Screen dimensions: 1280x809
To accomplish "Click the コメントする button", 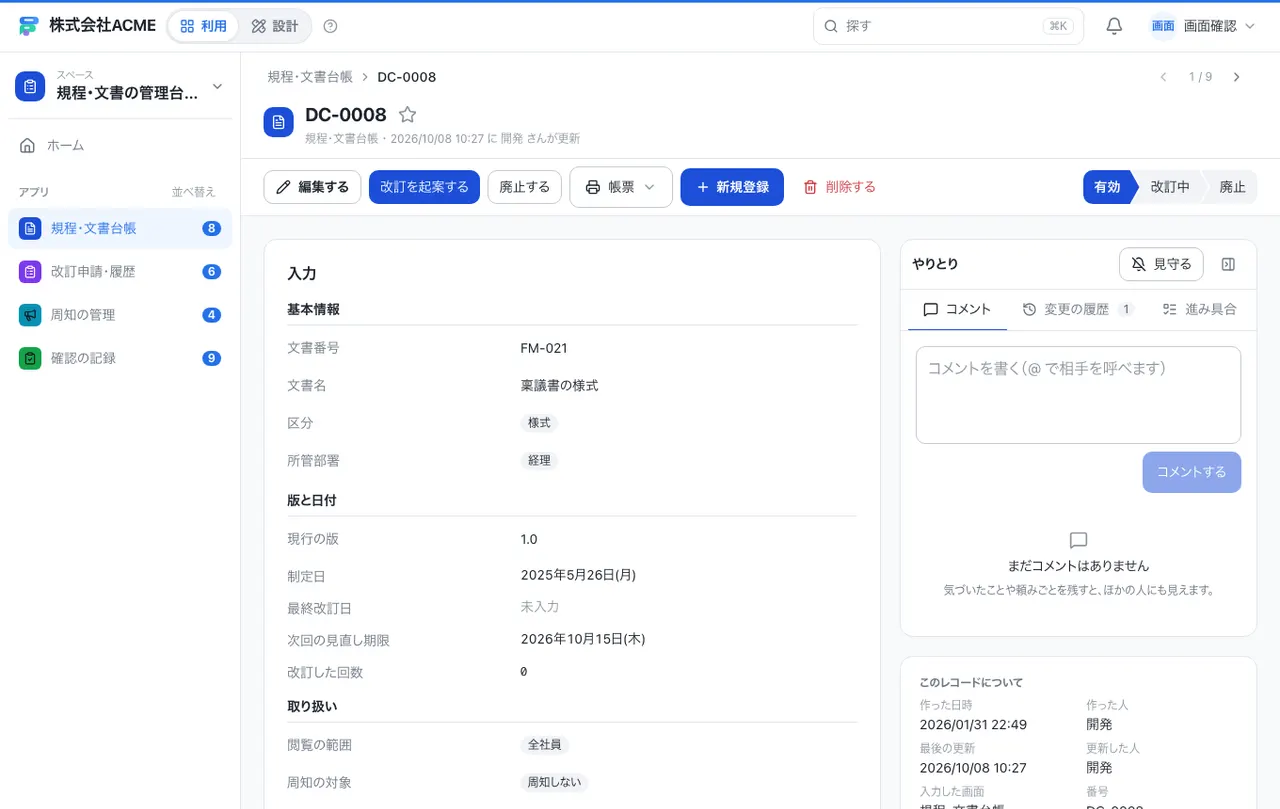I will pos(1191,472).
